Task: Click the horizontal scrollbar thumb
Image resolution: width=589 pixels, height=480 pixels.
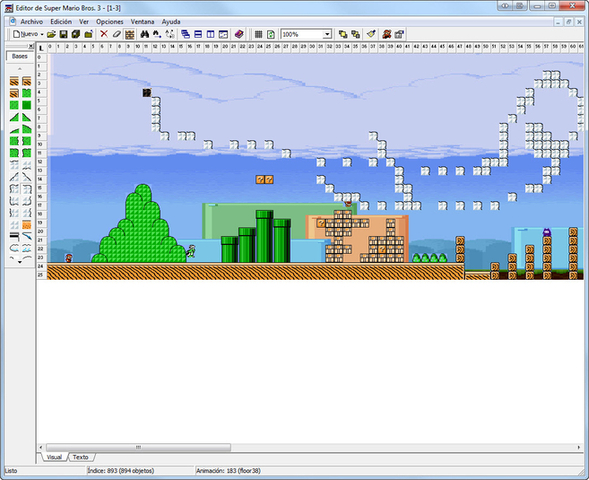Action: (x=138, y=447)
